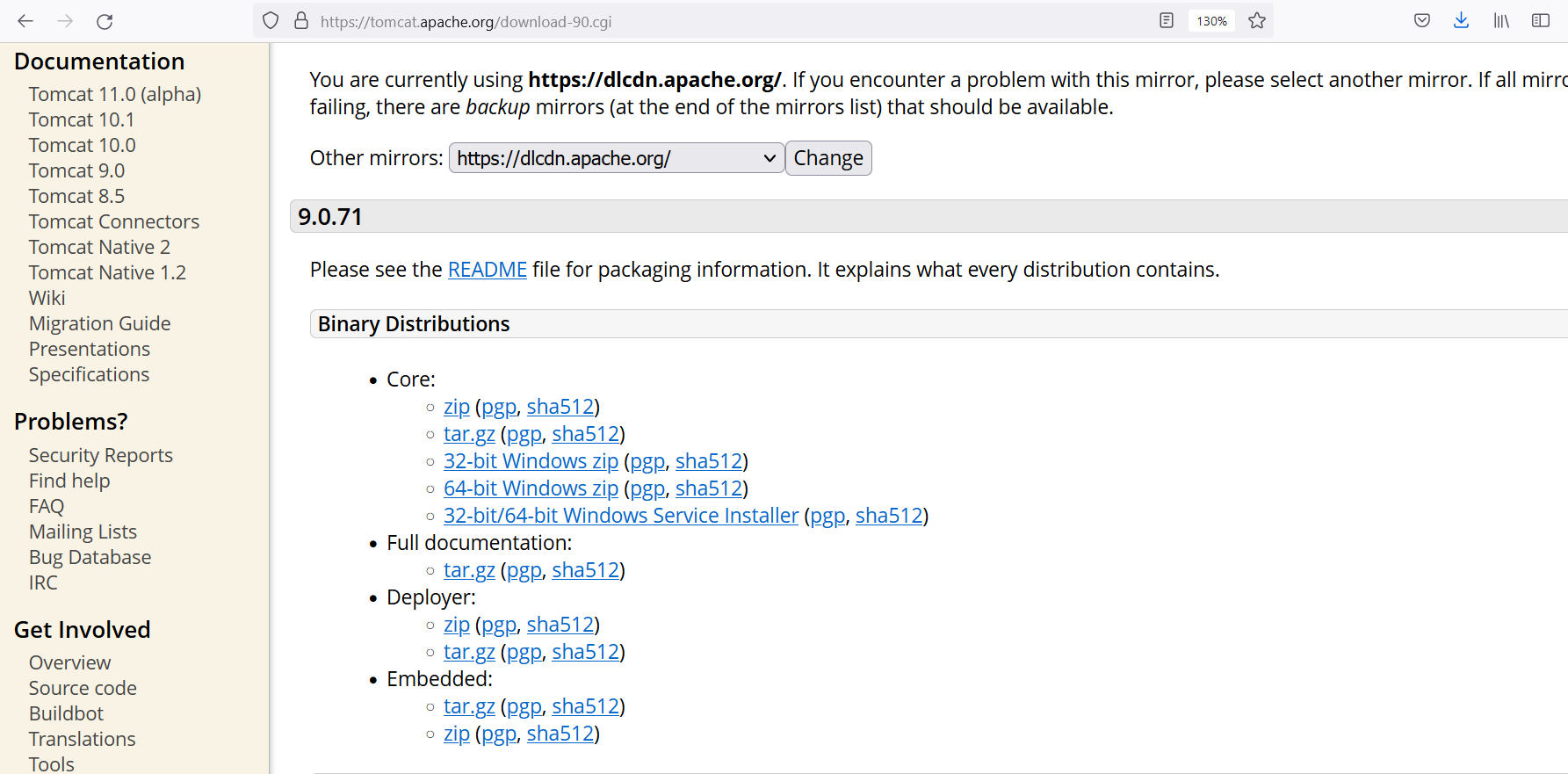Reset the 130% zoom level badge

coord(1211,21)
